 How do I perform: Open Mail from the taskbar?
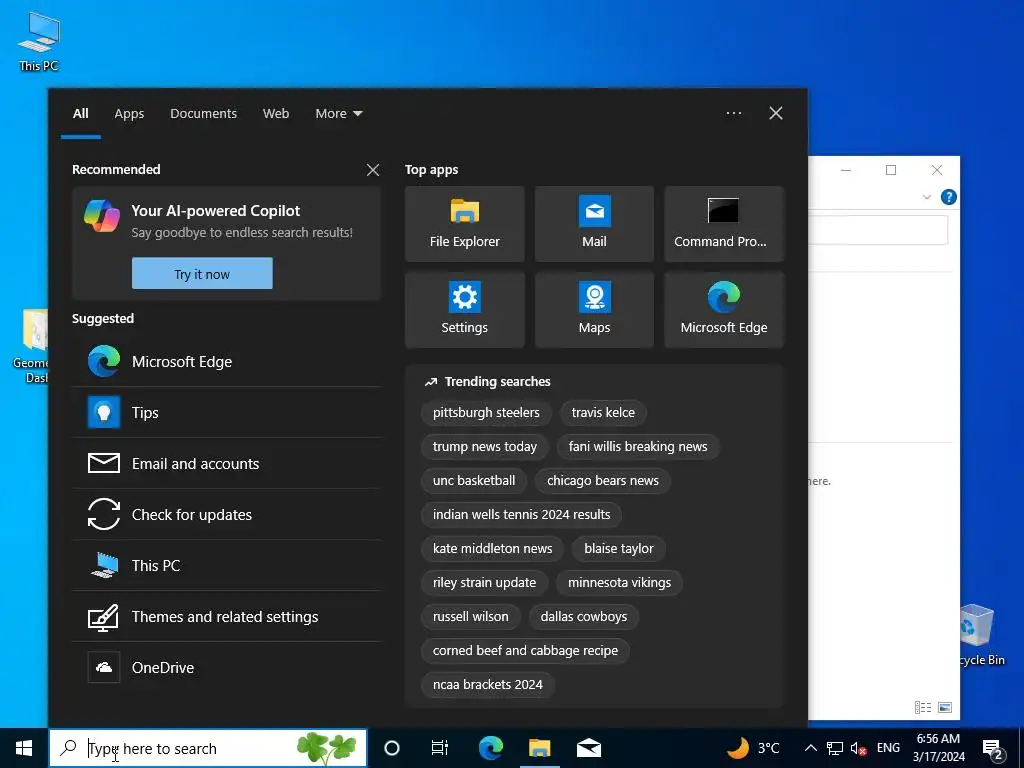(588, 748)
